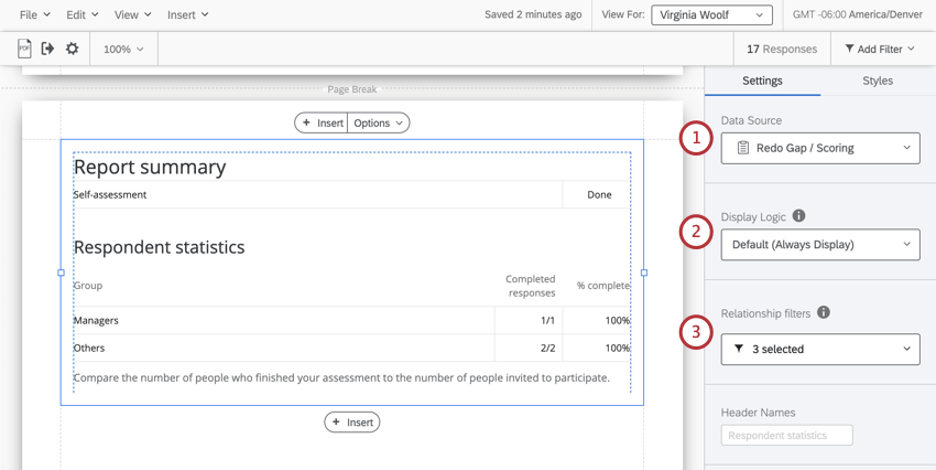
Task: Click the Header Names input field
Action: [787, 435]
